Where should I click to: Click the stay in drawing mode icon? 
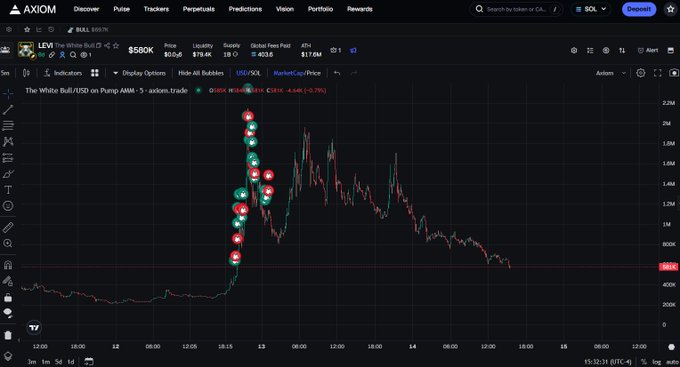tap(8, 281)
